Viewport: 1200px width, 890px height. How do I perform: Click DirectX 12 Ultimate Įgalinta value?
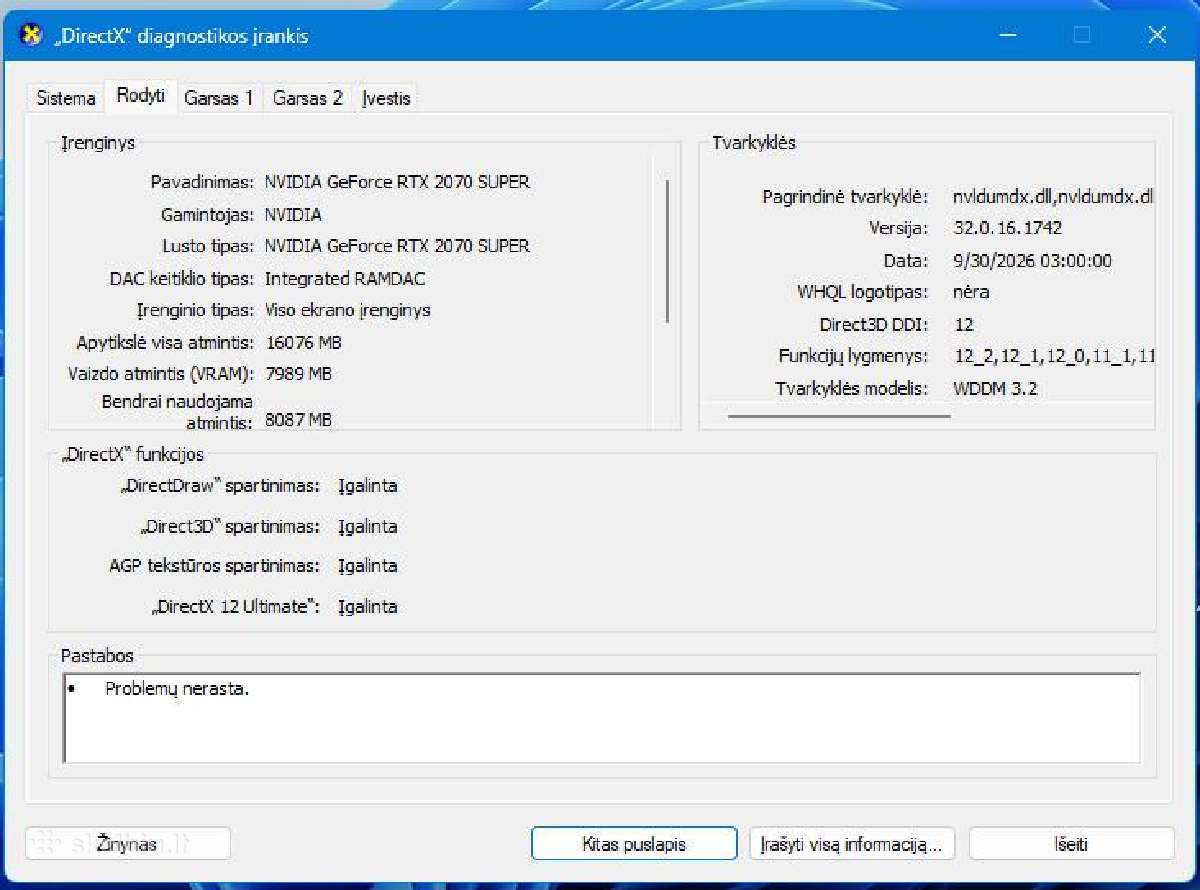(x=368, y=607)
